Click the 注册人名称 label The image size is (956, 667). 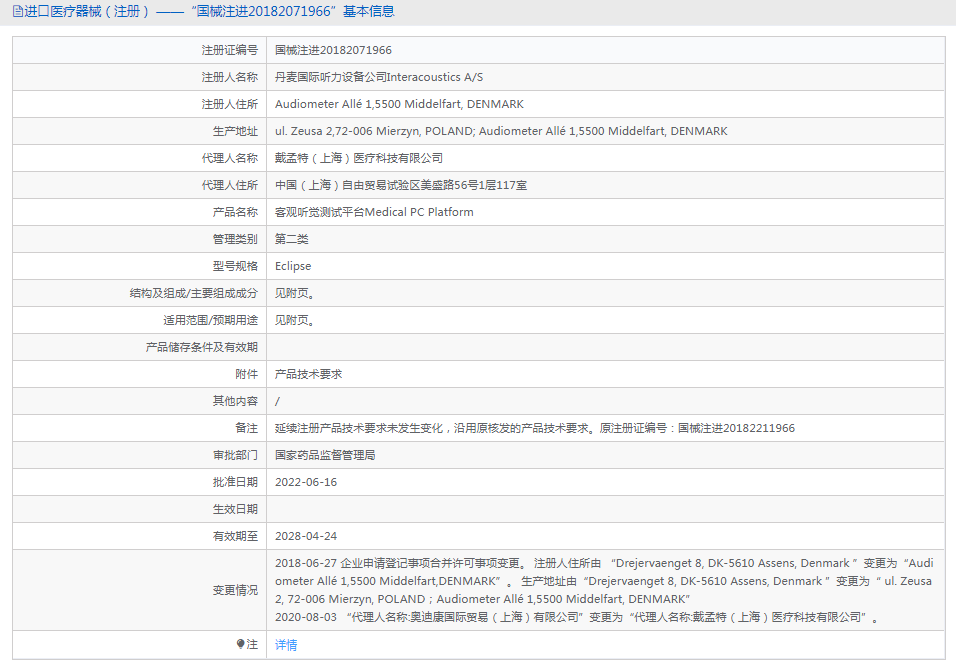click(230, 77)
